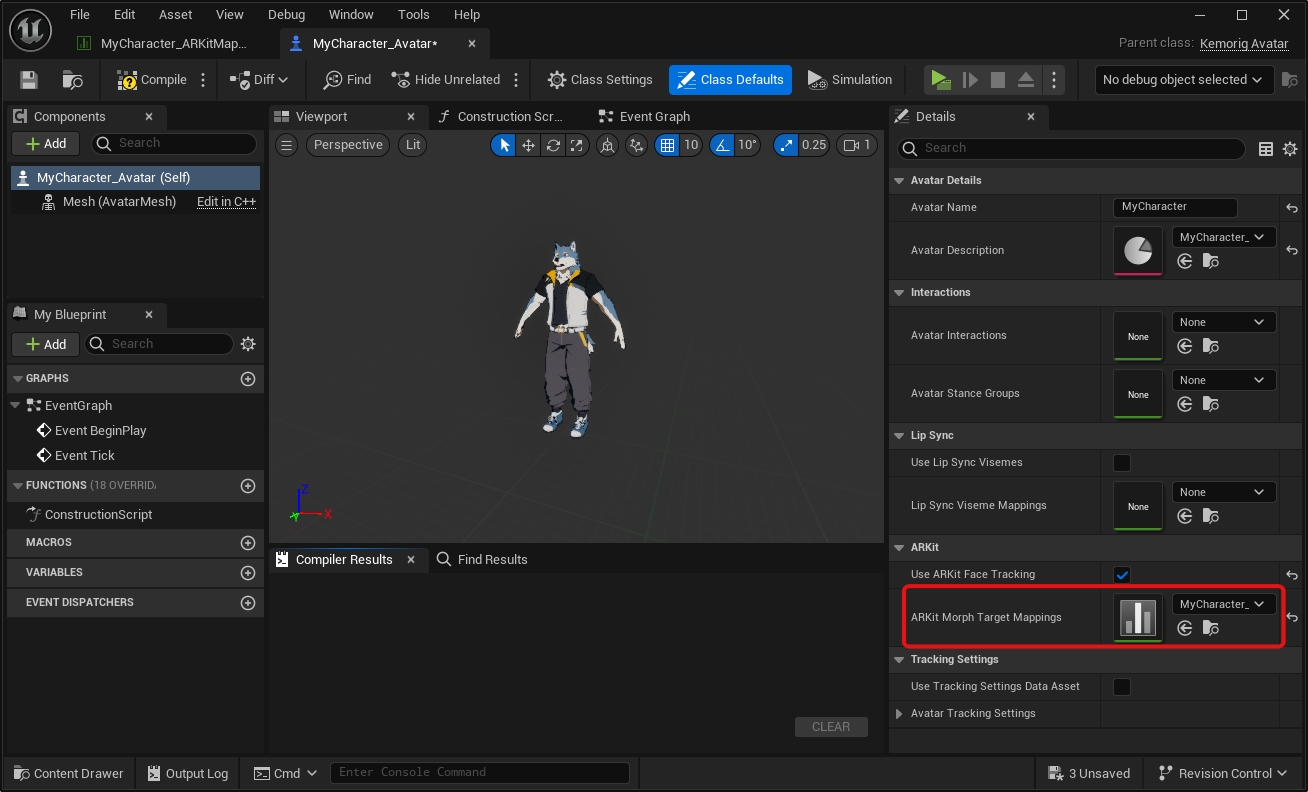This screenshot has height=792, width=1308.
Task: Enable Use Tracking Settings Data Asset
Action: pyautogui.click(x=1122, y=687)
